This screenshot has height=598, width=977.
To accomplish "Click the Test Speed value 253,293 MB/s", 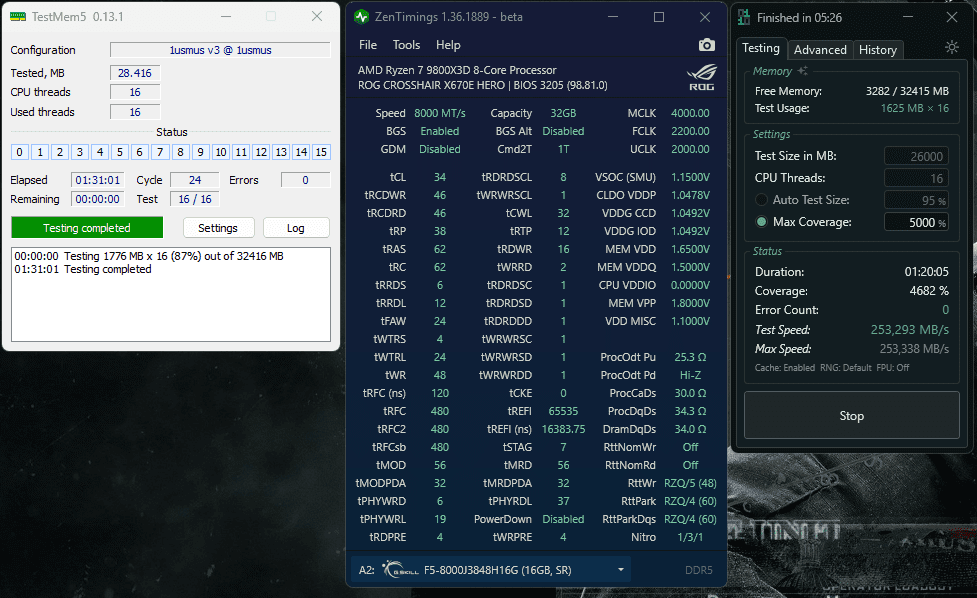I will (910, 330).
